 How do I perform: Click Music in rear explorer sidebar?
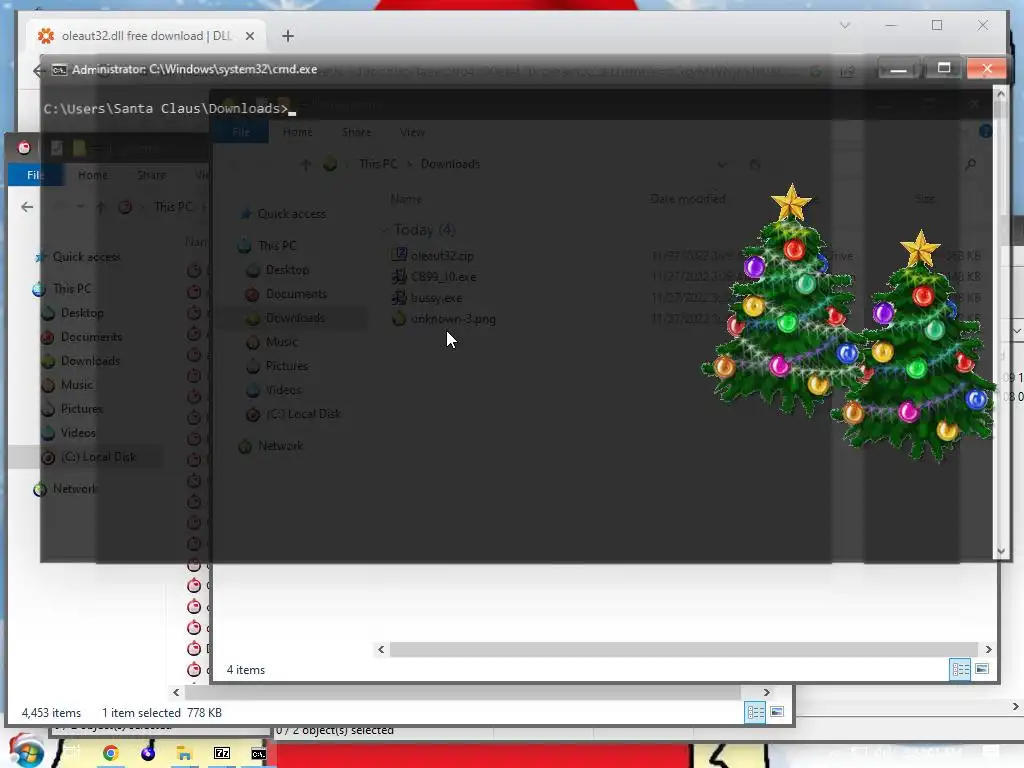[x=76, y=385]
